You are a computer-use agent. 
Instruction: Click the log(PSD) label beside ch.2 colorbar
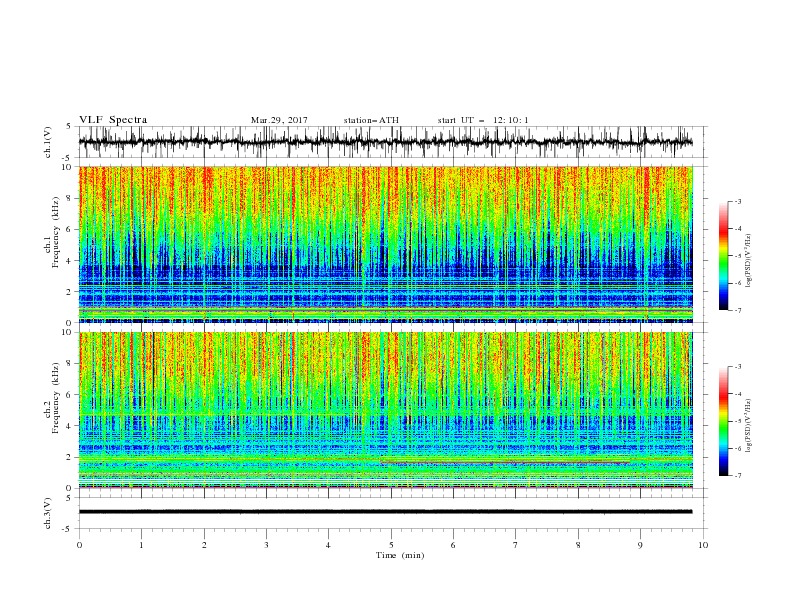coord(749,426)
